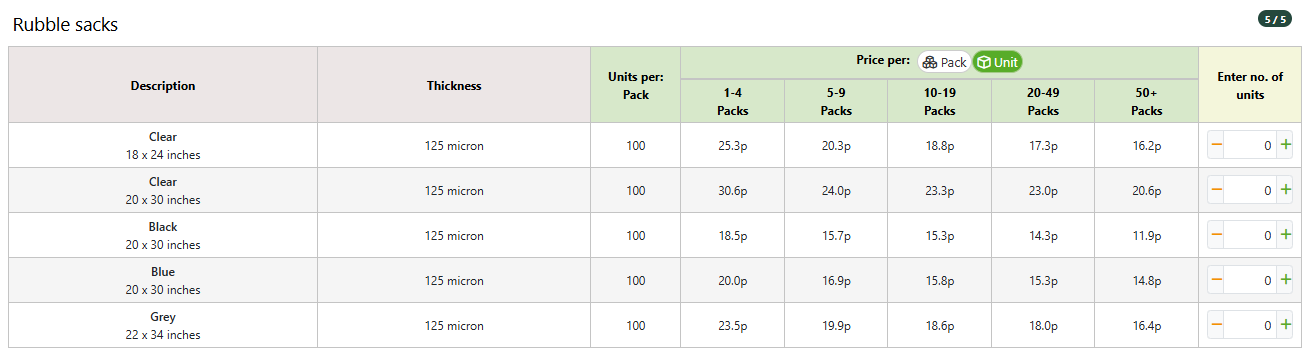
Task: Click minus icon for Grey 22 x 34 sacks
Action: click(x=1217, y=325)
